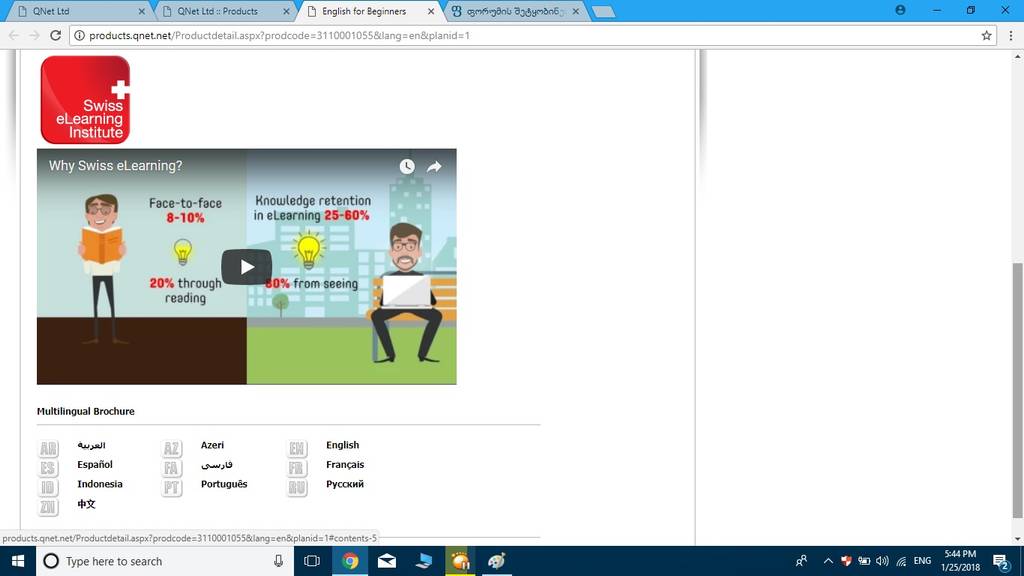Click the address bar URL field

(x=500, y=35)
